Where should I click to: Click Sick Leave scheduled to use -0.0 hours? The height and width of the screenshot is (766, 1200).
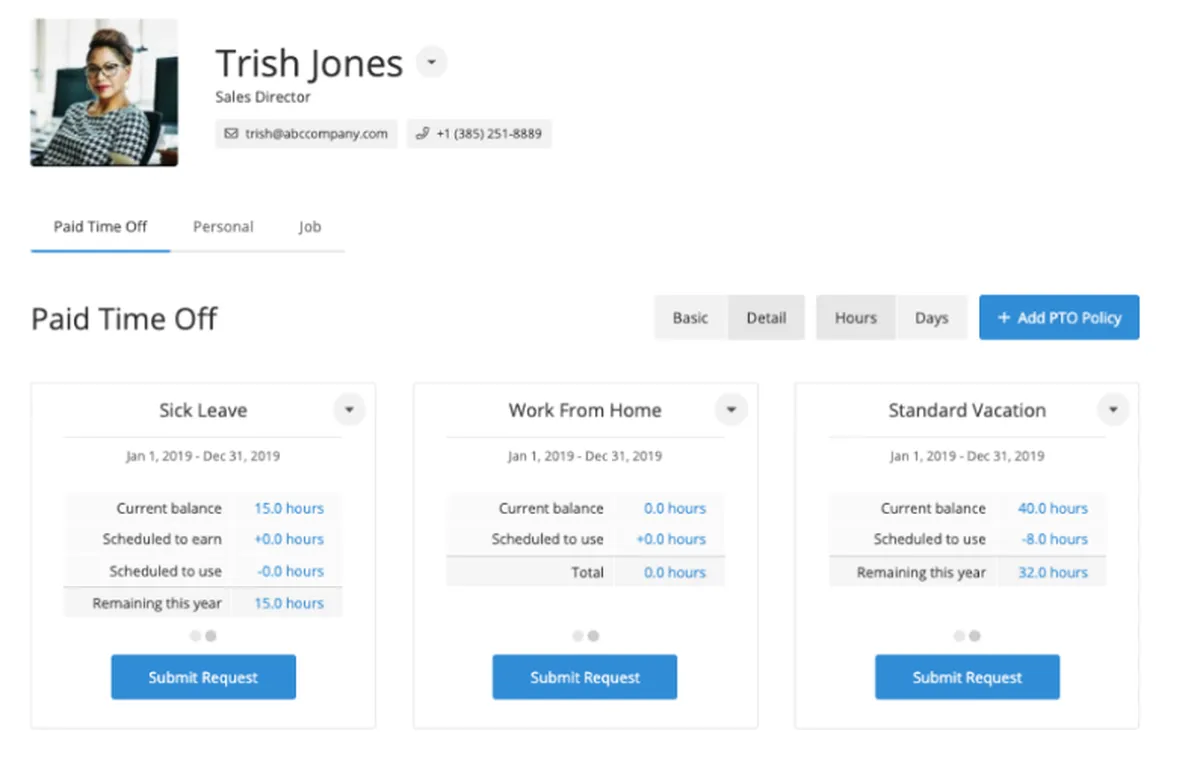coord(289,571)
